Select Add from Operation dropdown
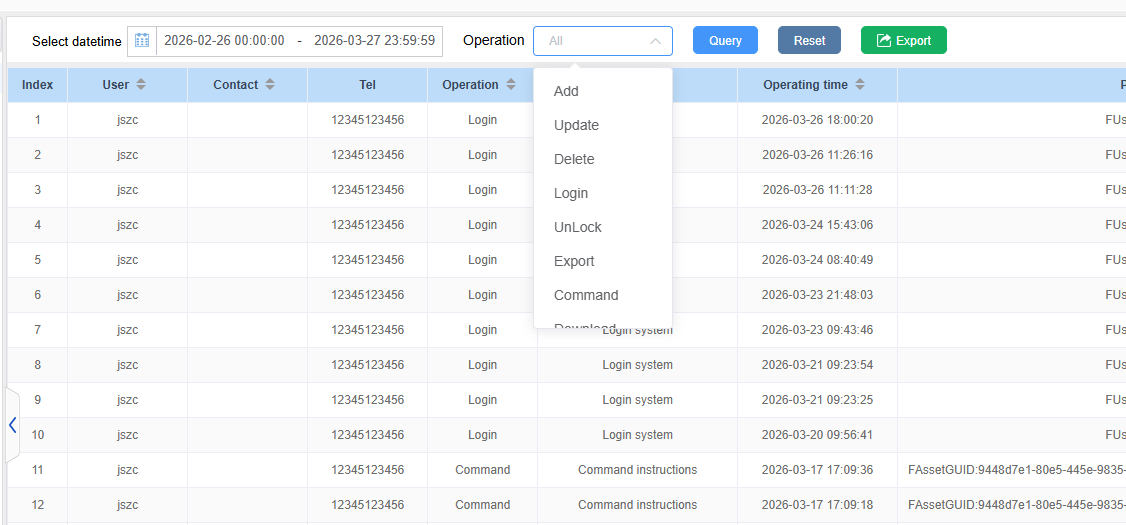Screen dimensions: 1126x525 566,91
